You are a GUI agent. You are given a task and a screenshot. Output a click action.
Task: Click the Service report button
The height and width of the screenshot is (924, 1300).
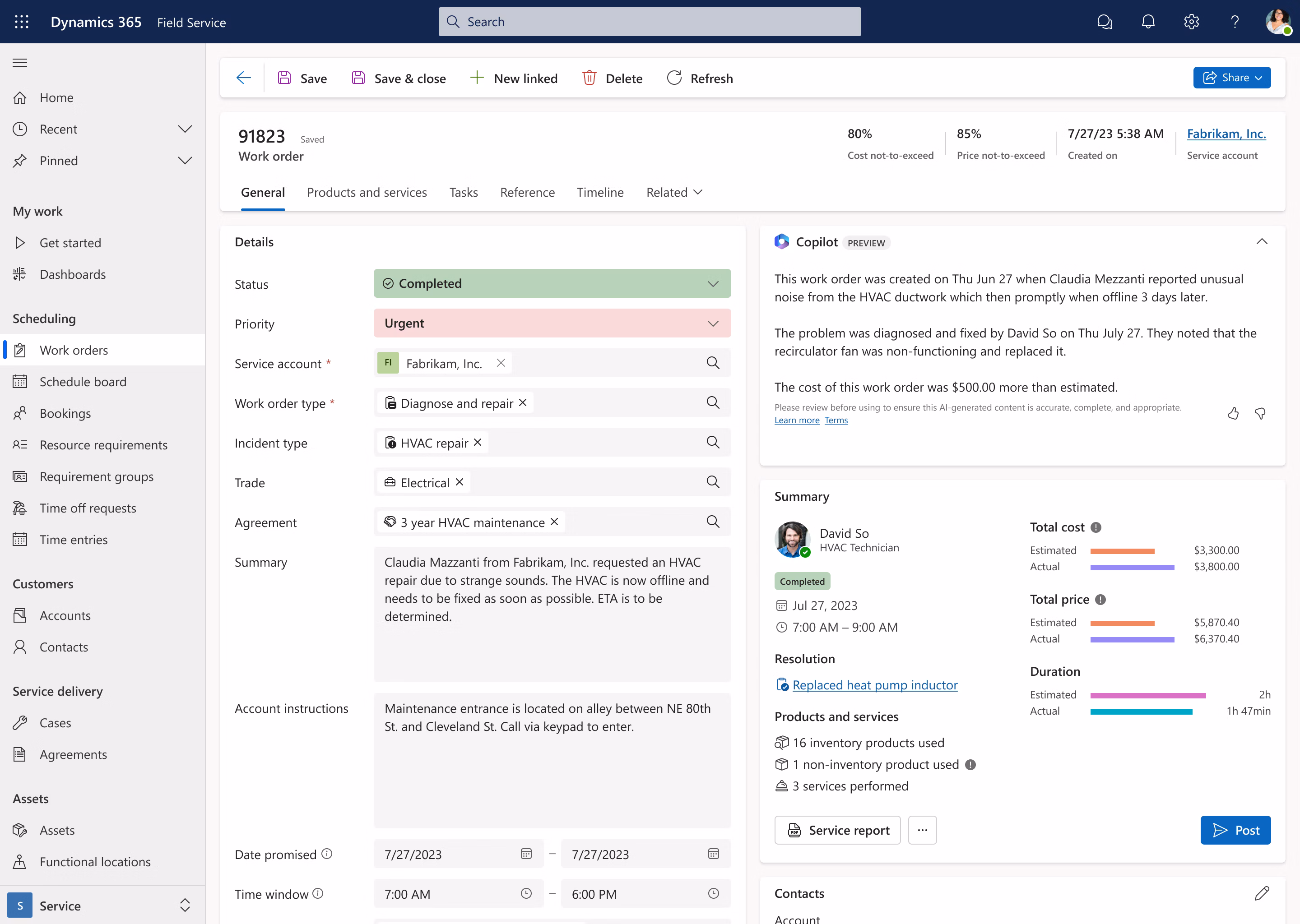tap(837, 830)
